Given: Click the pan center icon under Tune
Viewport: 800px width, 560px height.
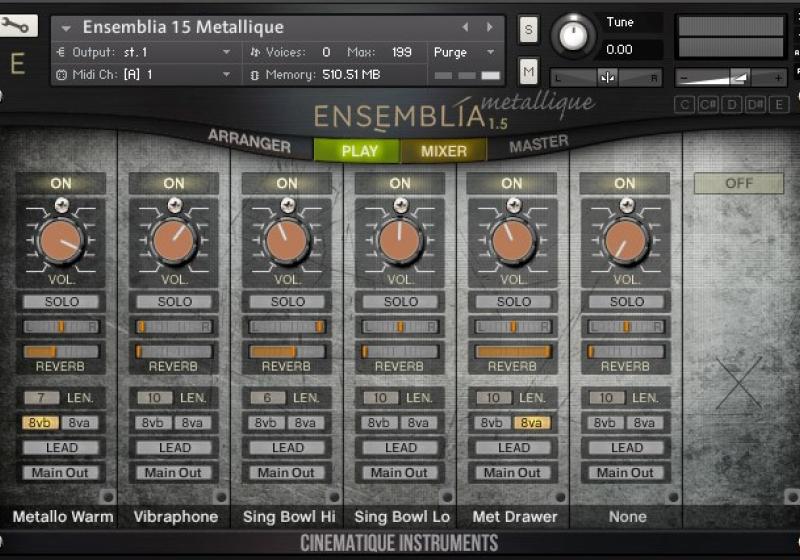Looking at the screenshot, I should [607, 77].
